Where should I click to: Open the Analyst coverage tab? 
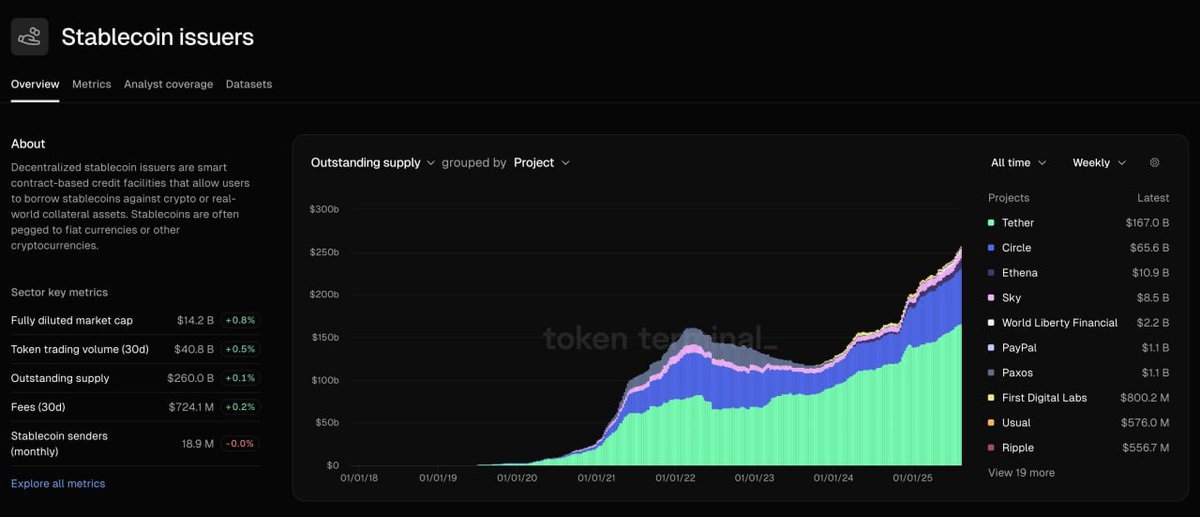(x=168, y=85)
